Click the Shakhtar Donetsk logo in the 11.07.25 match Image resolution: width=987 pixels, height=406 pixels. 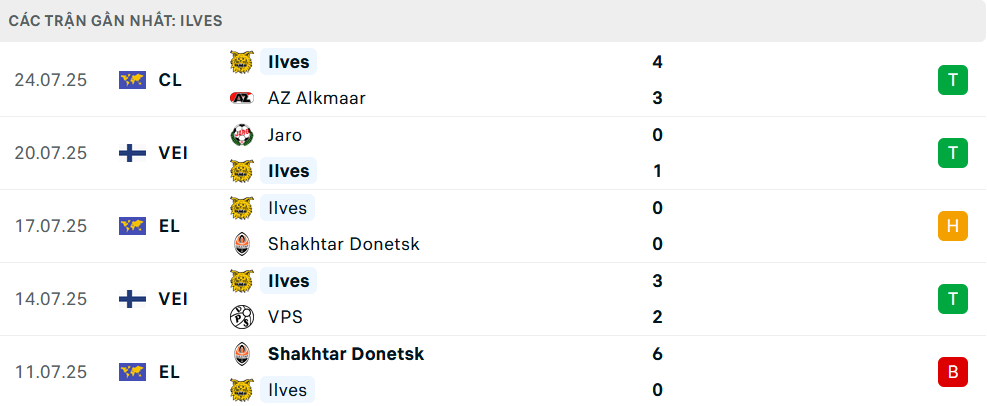click(242, 354)
